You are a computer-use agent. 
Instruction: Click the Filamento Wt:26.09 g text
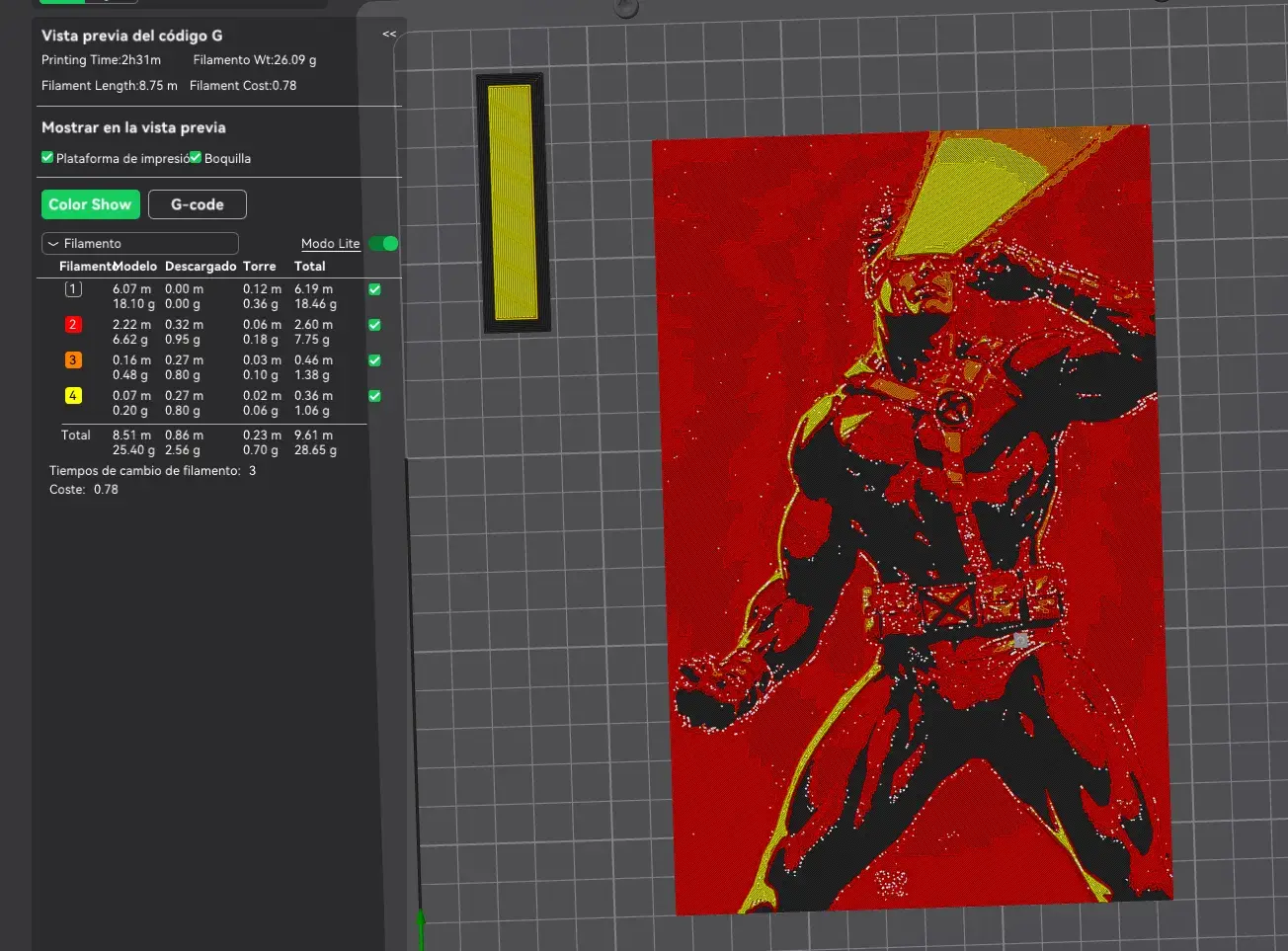point(255,60)
